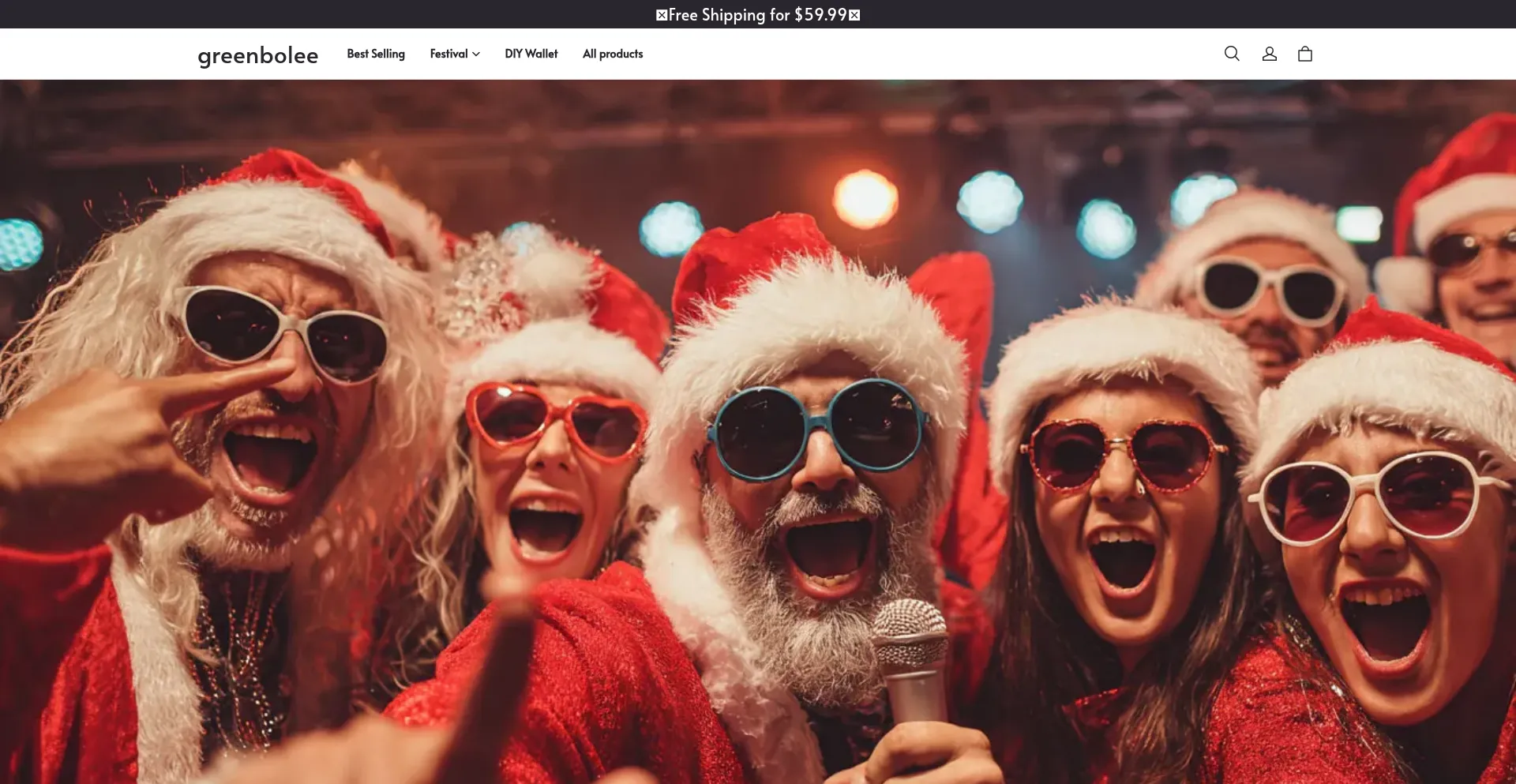Viewport: 1516px width, 784px height.
Task: Open the Best Selling page
Action: [x=376, y=54]
